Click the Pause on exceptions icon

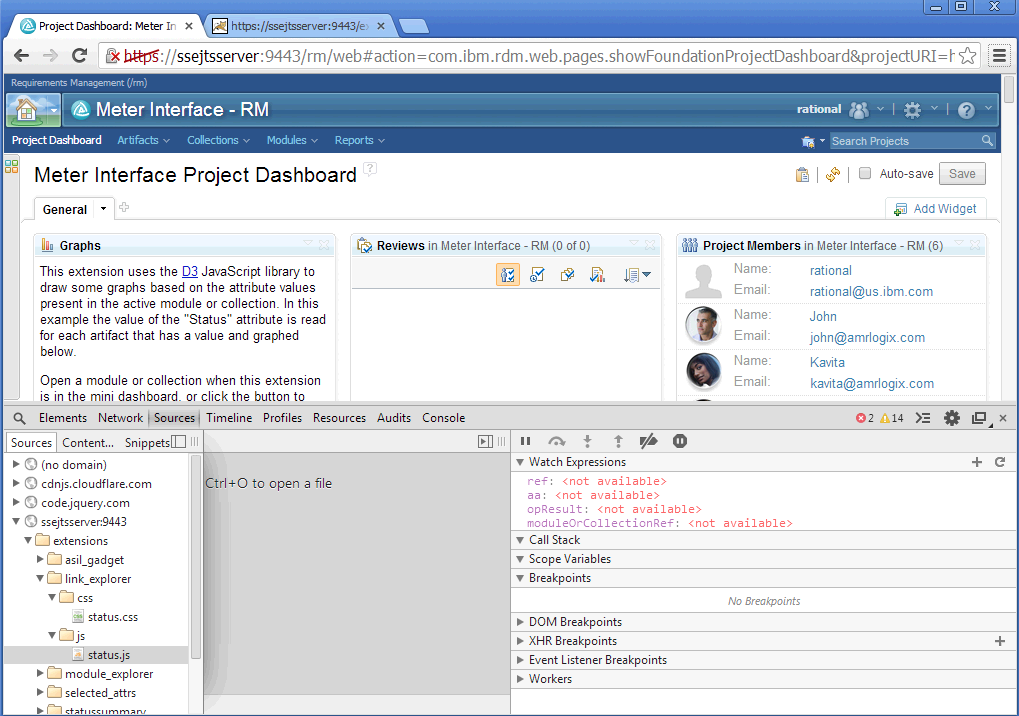coord(680,441)
